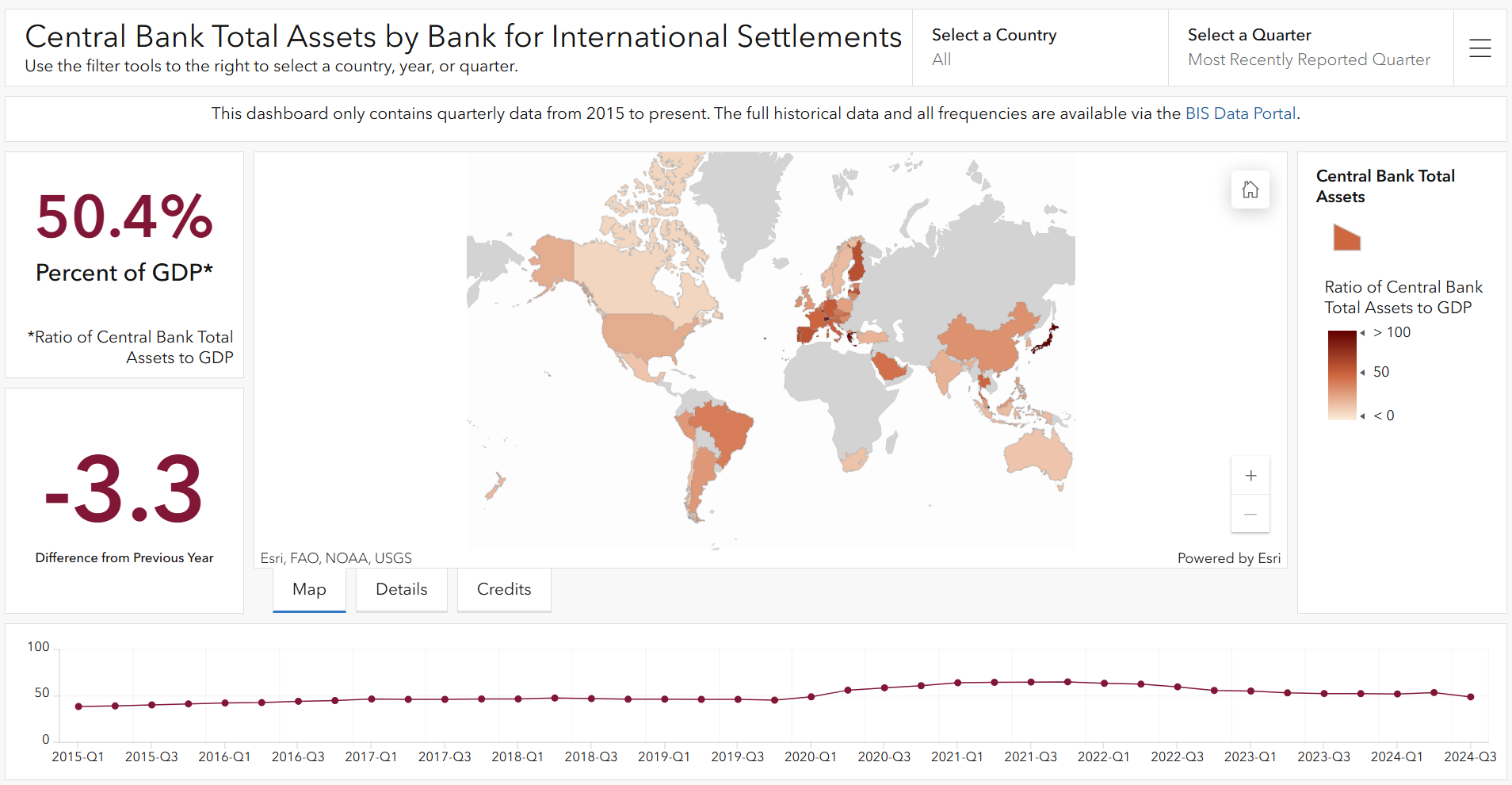The width and height of the screenshot is (1512, 785).
Task: Expand the Select a Quarter filter
Action: coord(1309,48)
